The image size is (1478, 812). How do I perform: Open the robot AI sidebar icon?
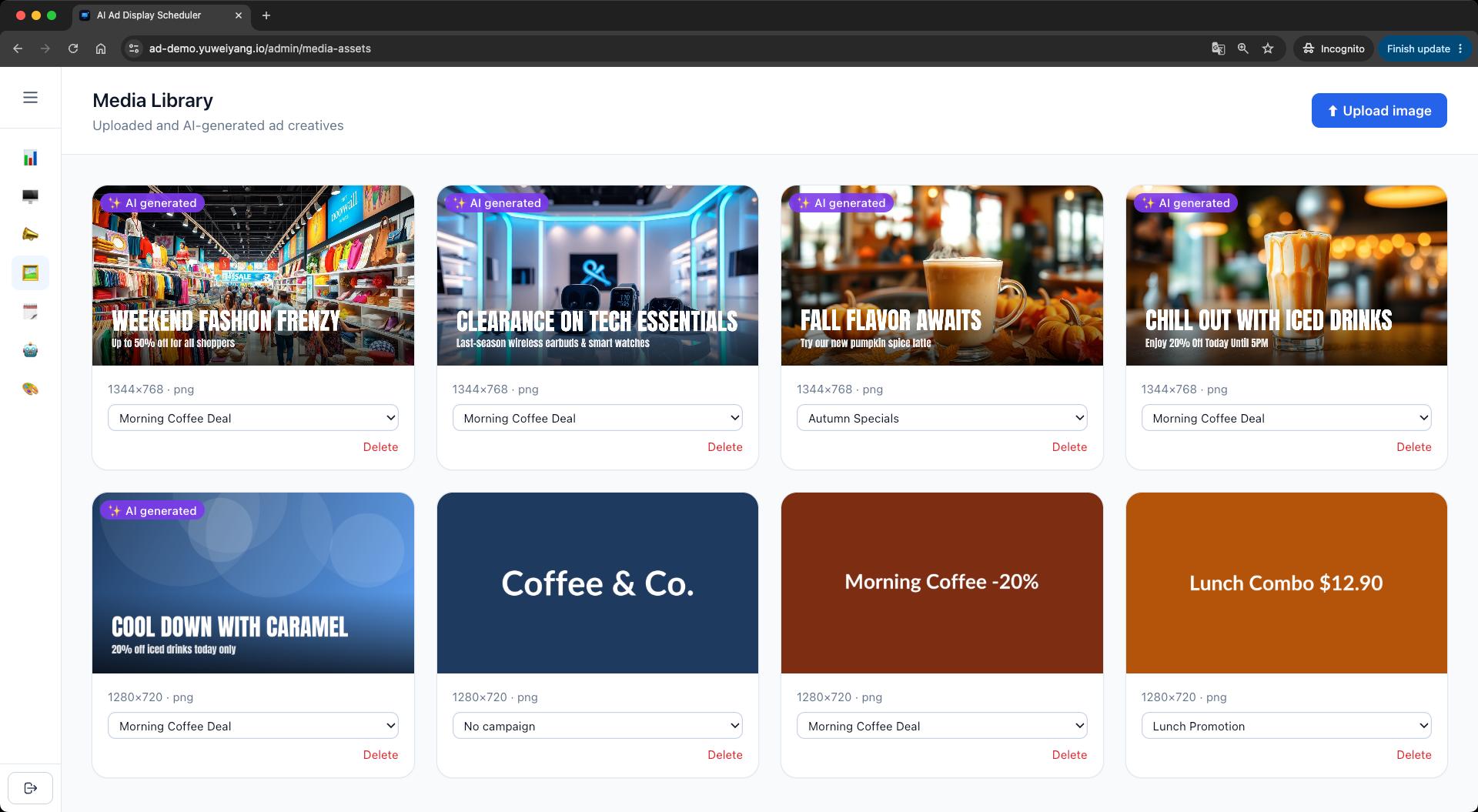(x=30, y=350)
